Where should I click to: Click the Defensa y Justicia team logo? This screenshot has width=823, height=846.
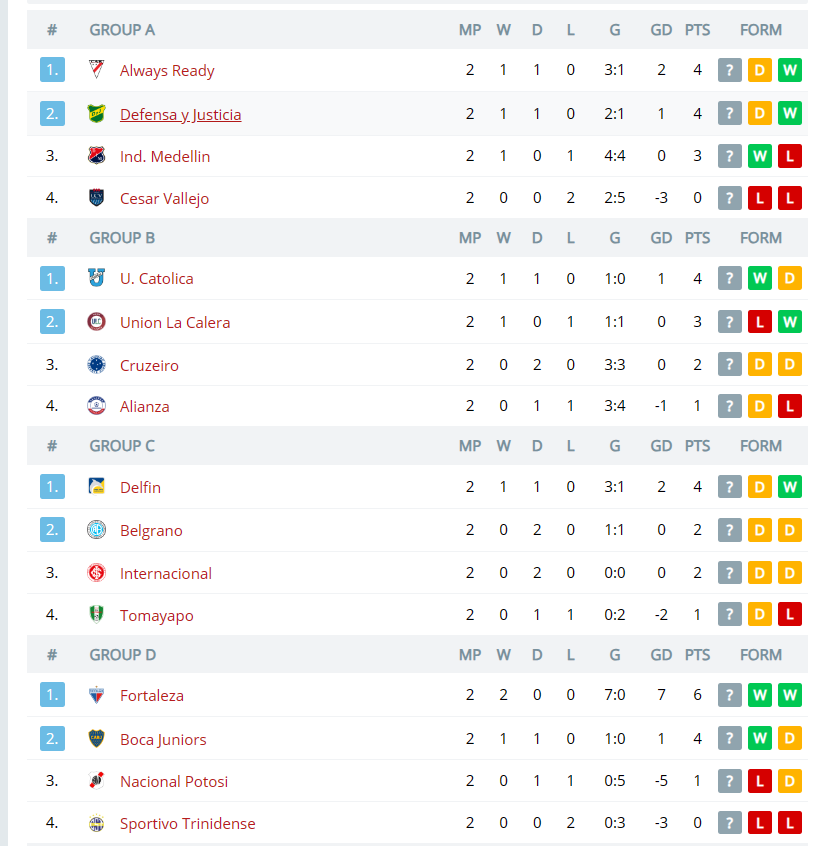[x=97, y=114]
